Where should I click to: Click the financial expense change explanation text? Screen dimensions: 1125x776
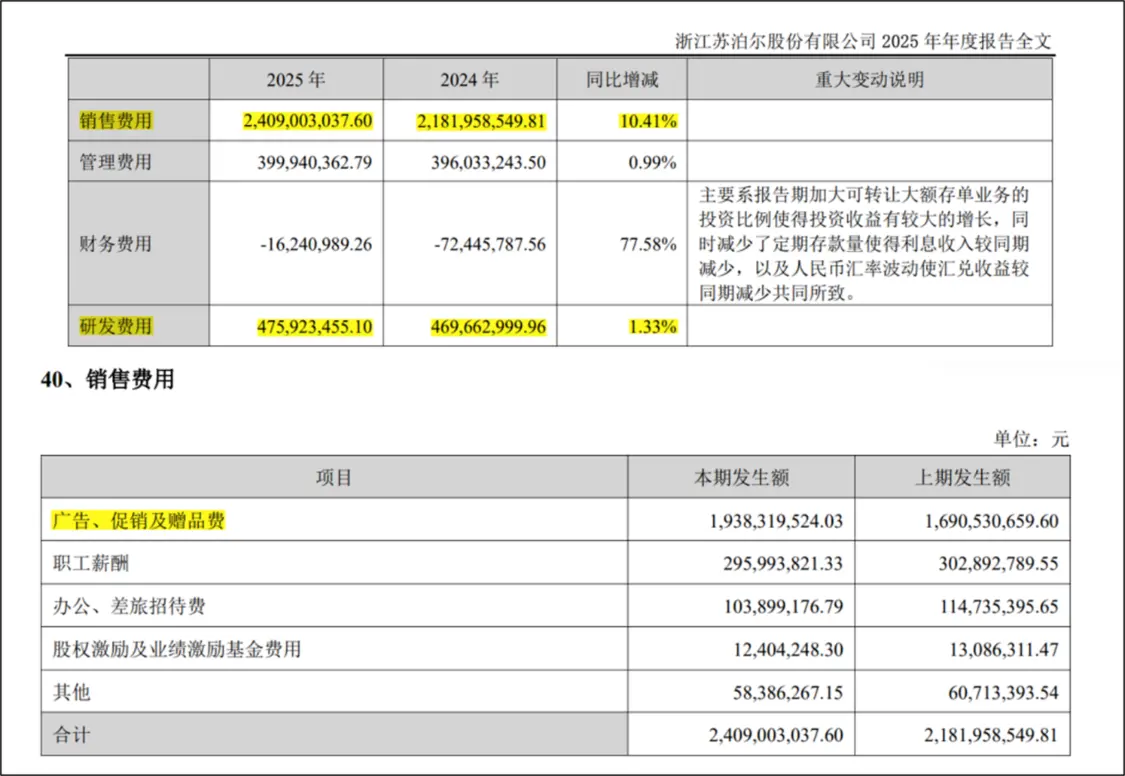[865, 243]
